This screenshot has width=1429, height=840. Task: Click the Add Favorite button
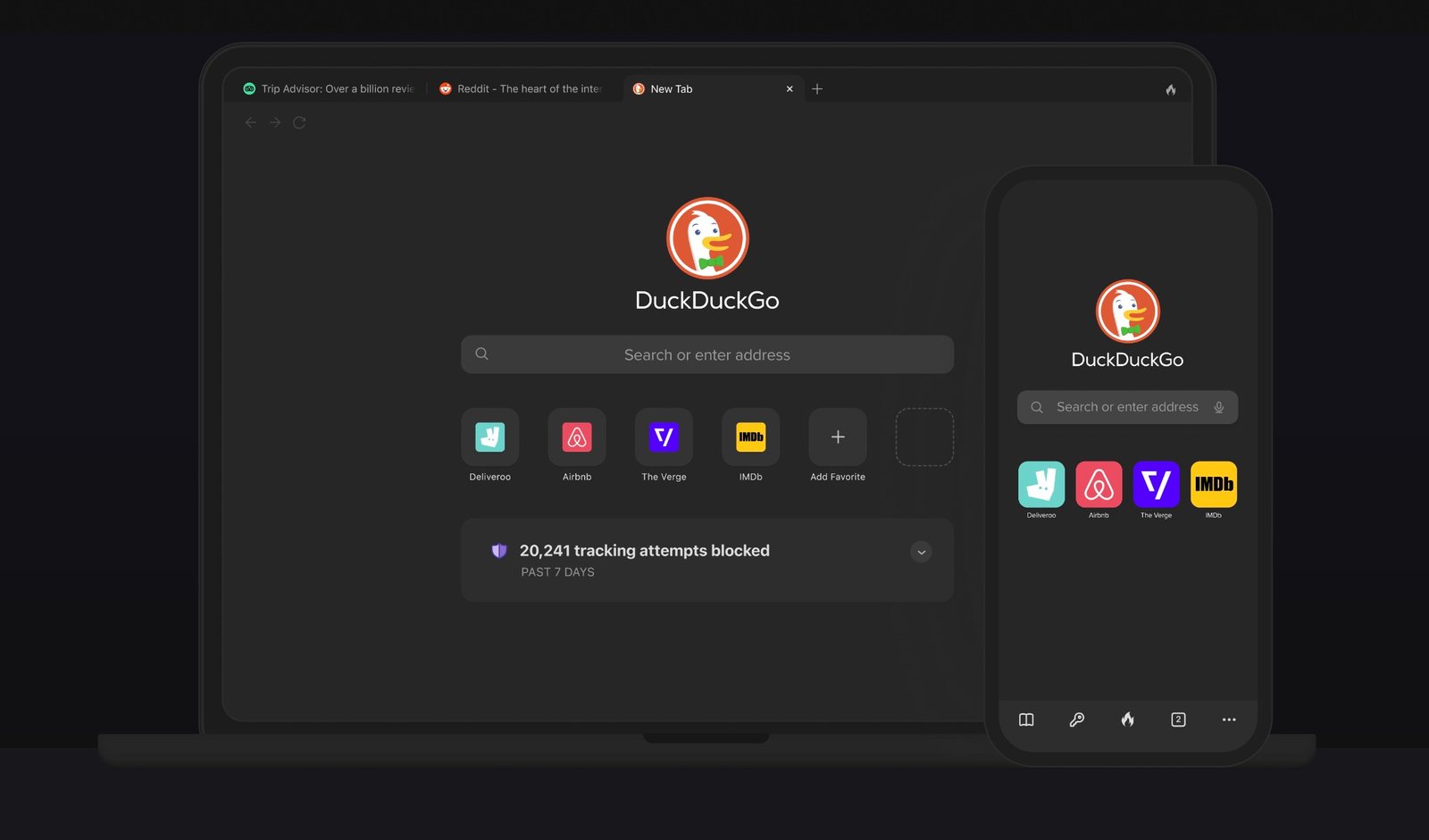[837, 437]
